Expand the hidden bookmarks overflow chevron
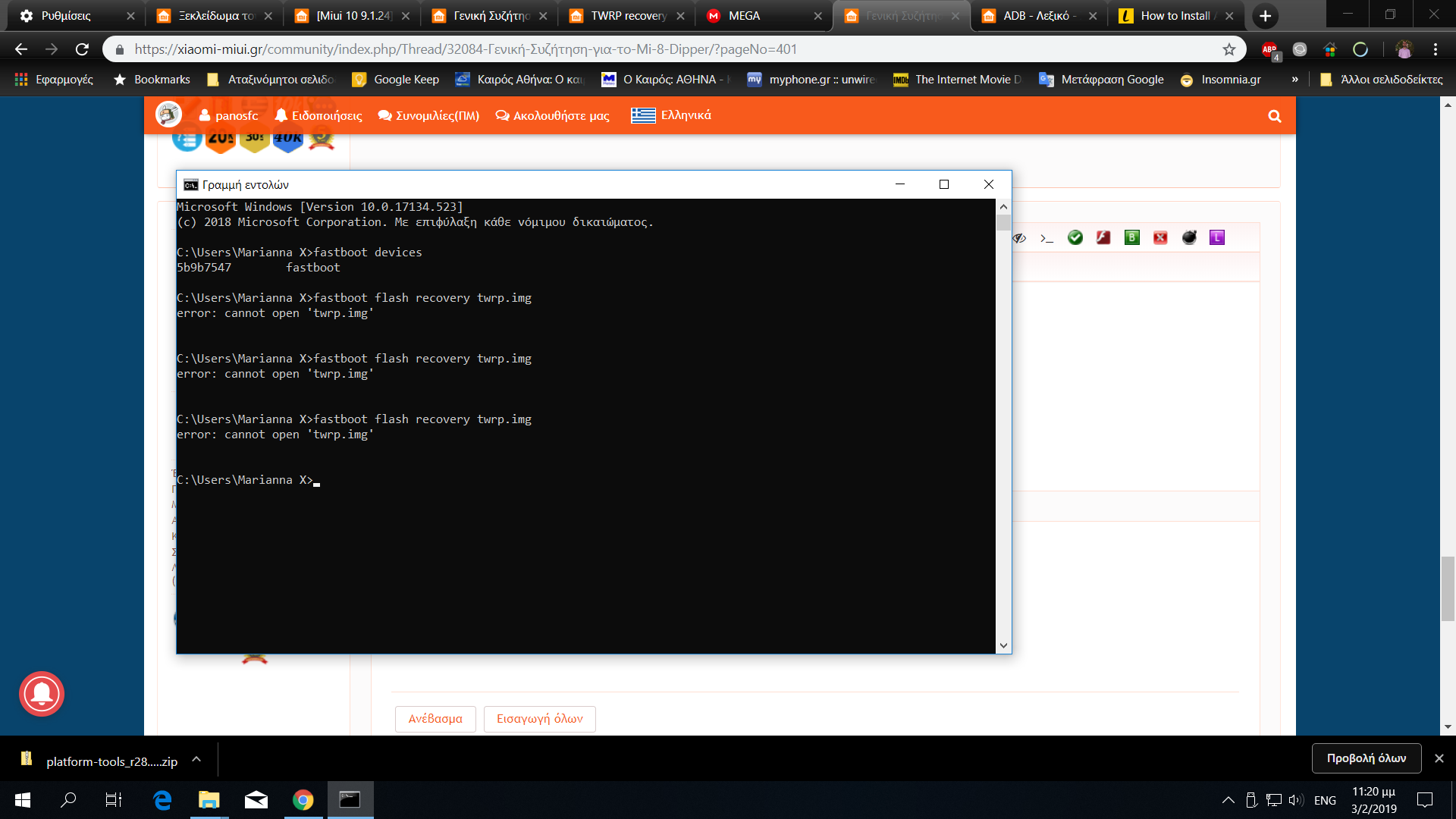This screenshot has width=1456, height=819. tap(1294, 80)
